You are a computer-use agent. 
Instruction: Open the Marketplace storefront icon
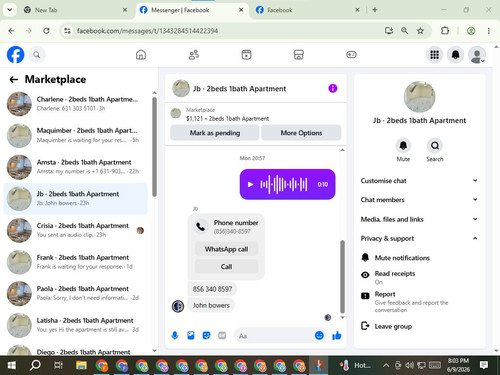click(299, 55)
